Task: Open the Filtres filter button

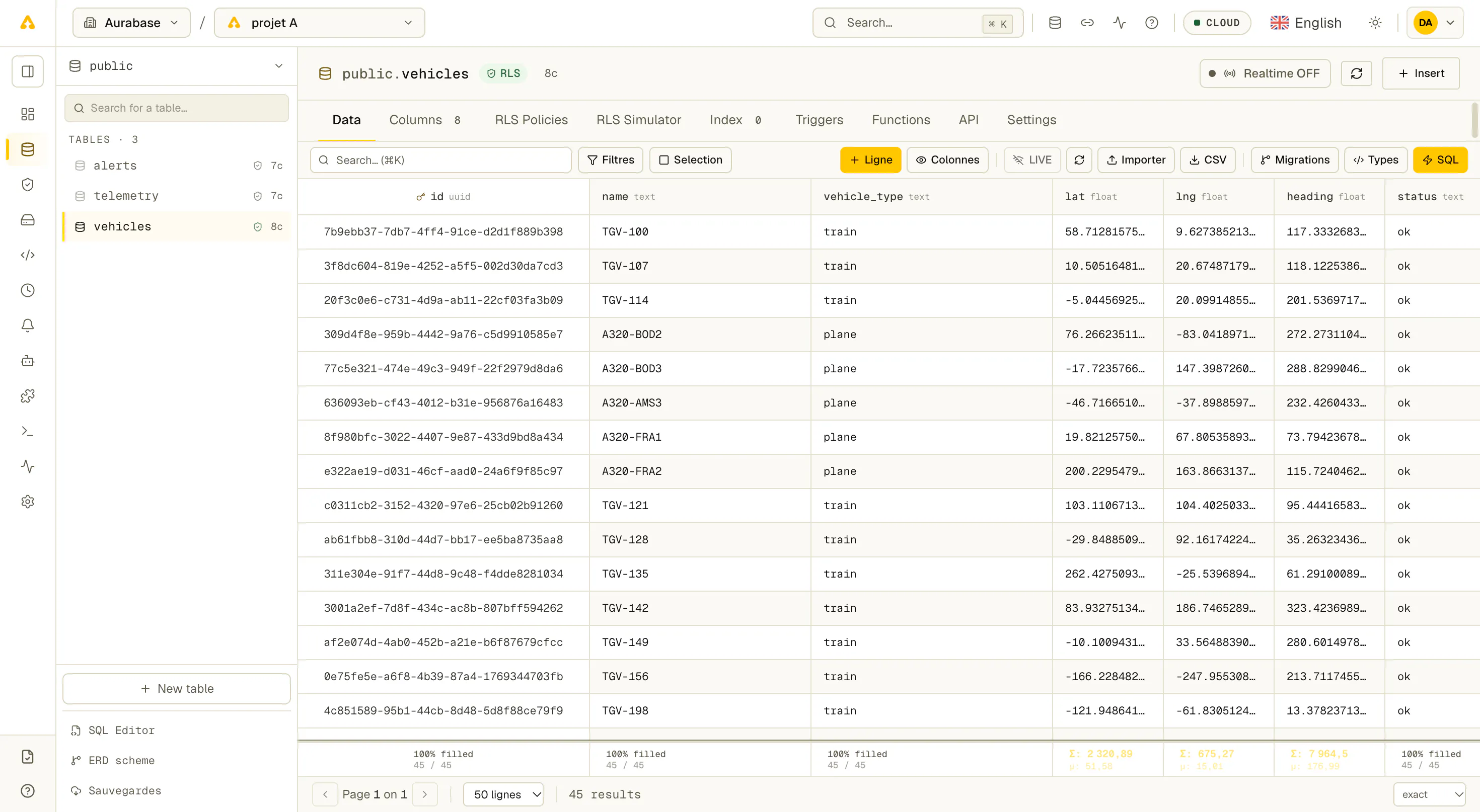Action: [611, 159]
